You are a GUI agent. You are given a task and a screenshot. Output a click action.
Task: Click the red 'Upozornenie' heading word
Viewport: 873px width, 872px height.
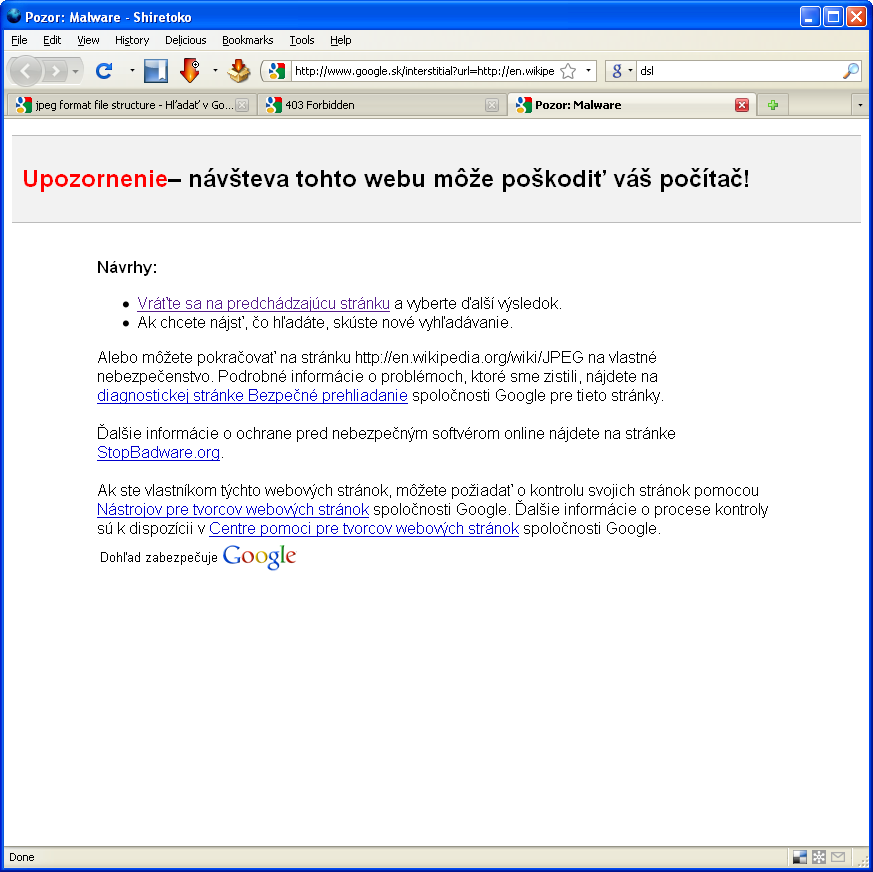click(x=95, y=179)
